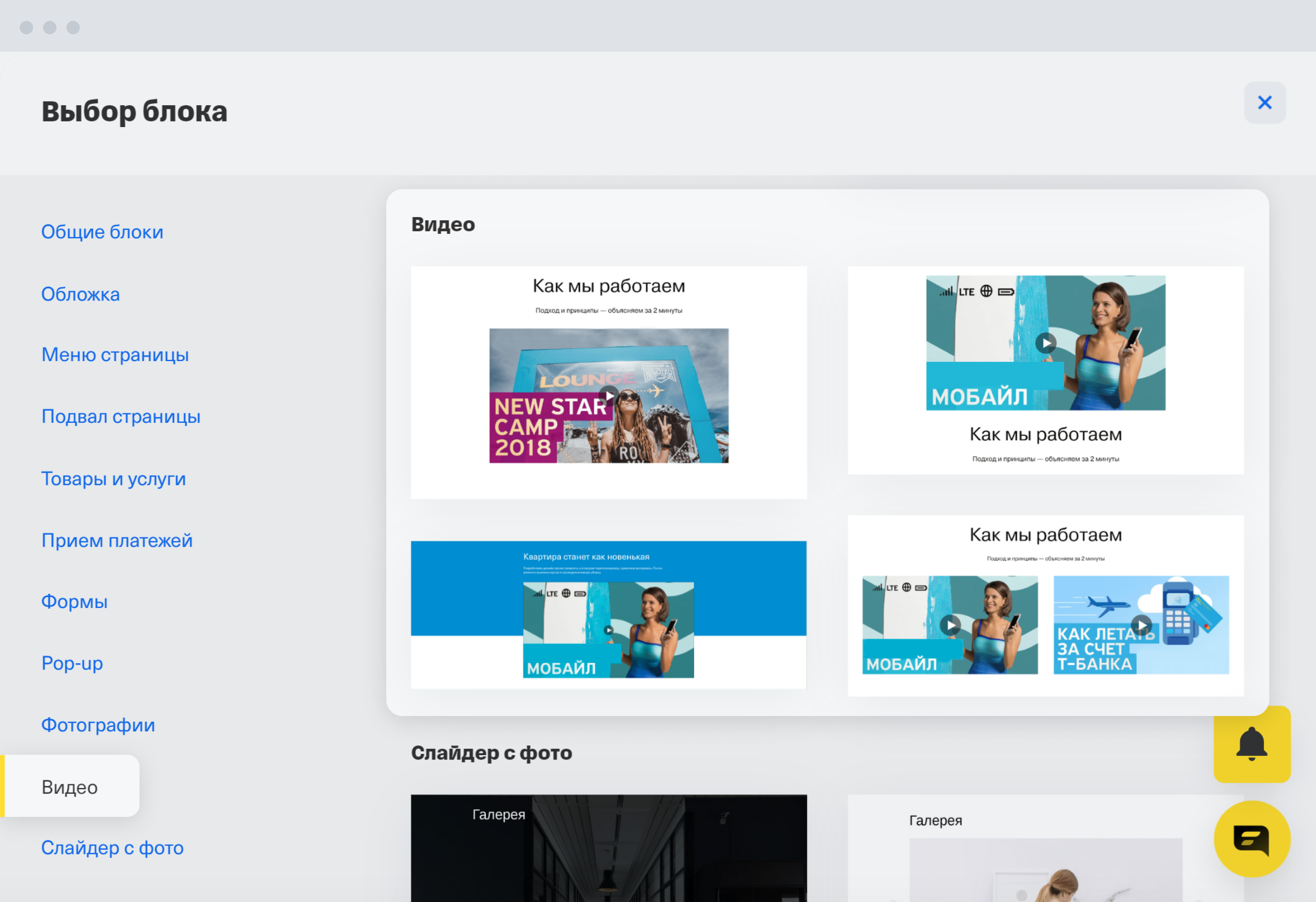The image size is (1316, 902).
Task: Open the Pop-up blocks category
Action: tap(72, 663)
